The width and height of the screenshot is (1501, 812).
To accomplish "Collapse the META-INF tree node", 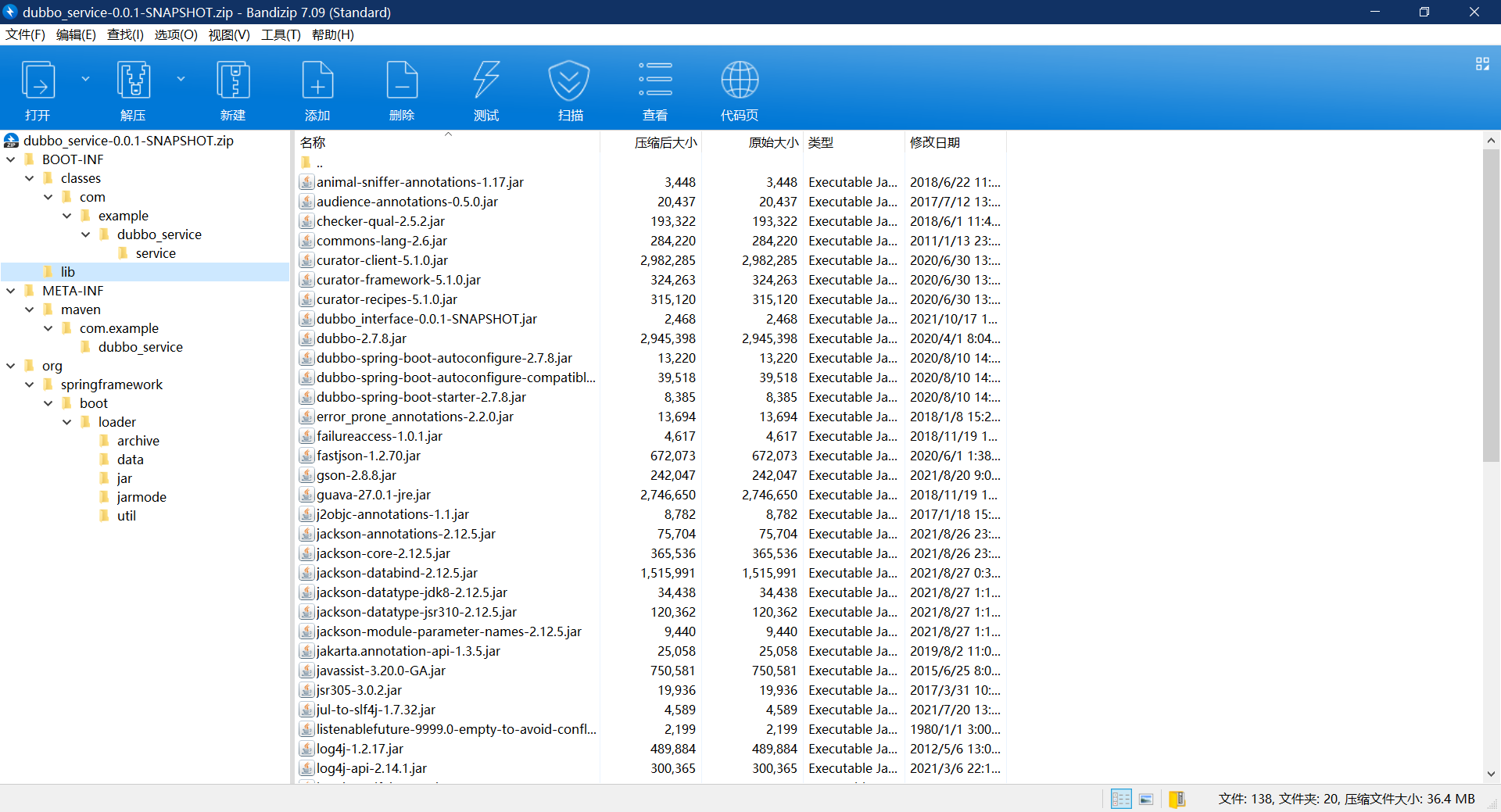I will [11, 291].
